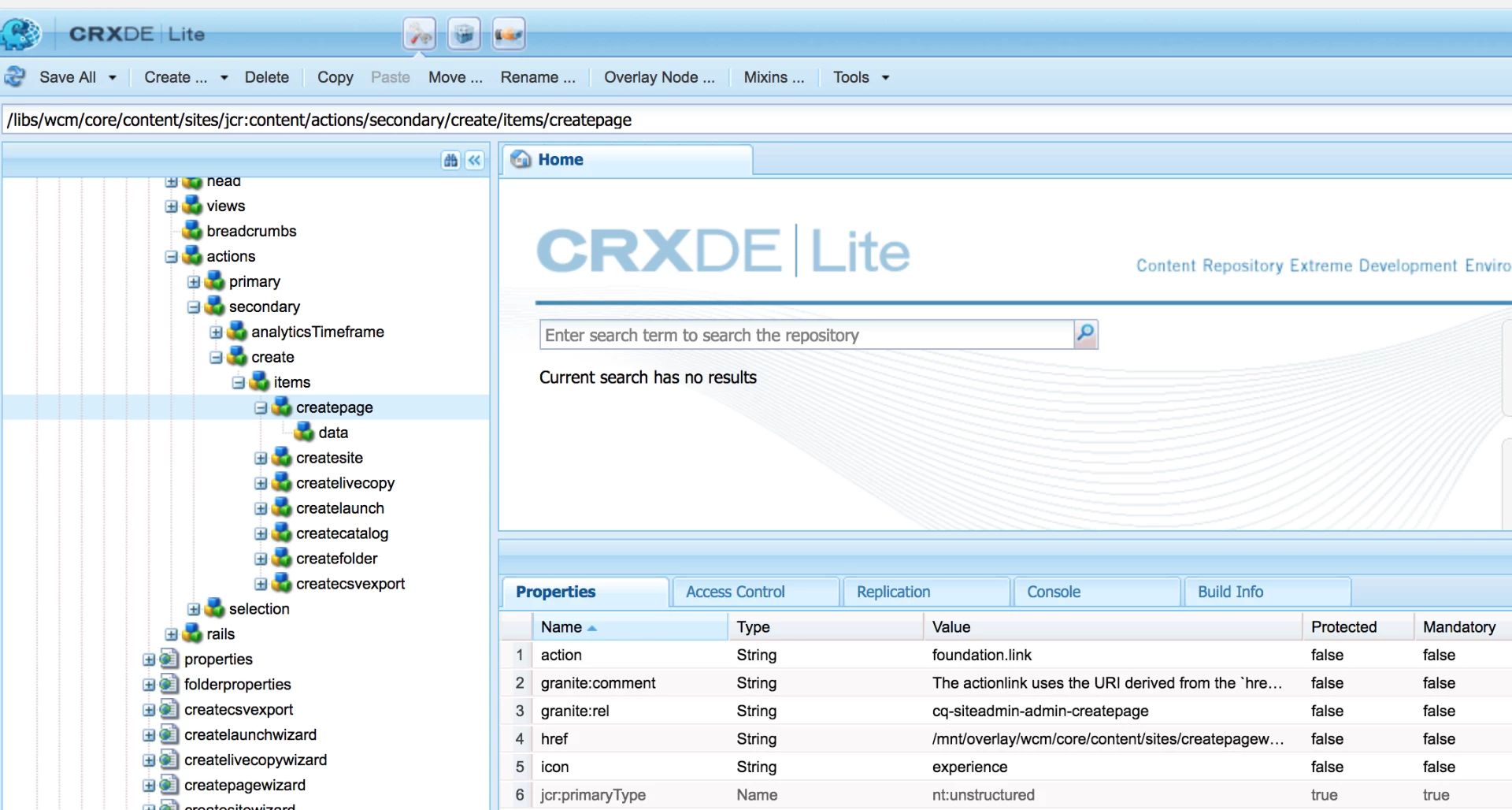Click the magnifier search button
The height and width of the screenshot is (810, 1512).
(x=1086, y=335)
